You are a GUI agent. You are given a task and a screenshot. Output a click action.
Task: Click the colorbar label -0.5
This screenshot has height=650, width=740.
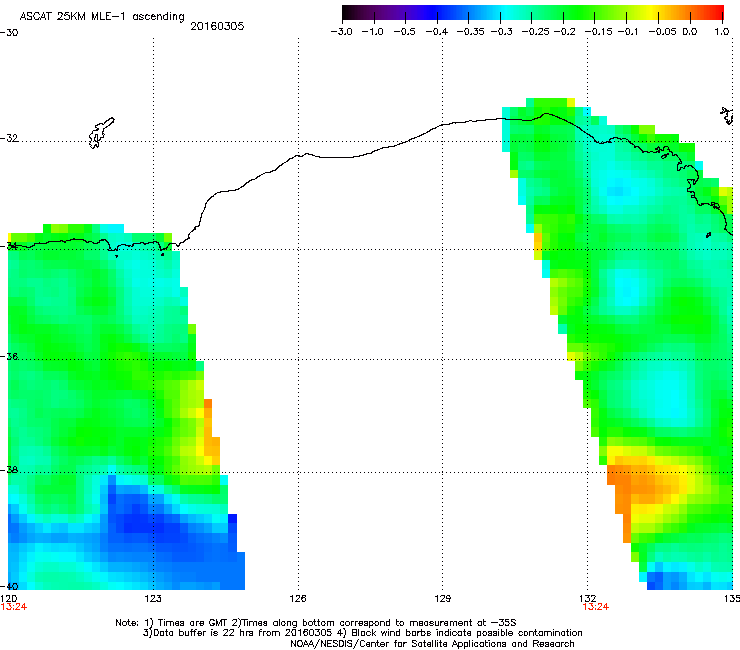tap(404, 32)
